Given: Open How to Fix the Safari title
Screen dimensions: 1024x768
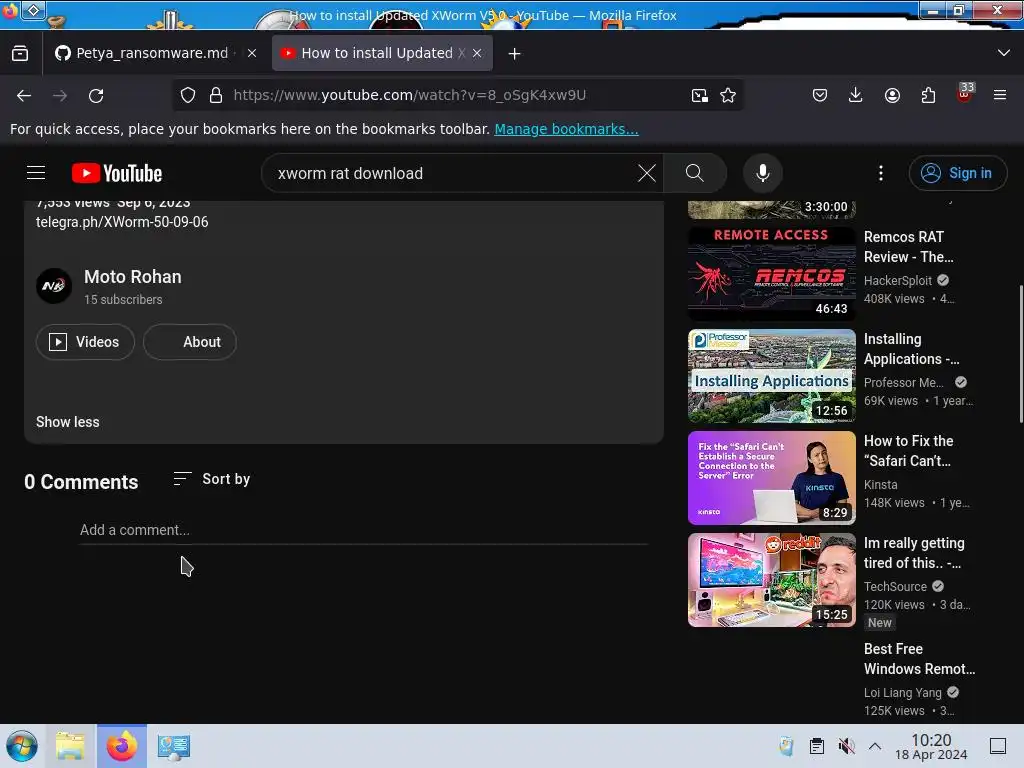Looking at the screenshot, I should pyautogui.click(x=908, y=451).
